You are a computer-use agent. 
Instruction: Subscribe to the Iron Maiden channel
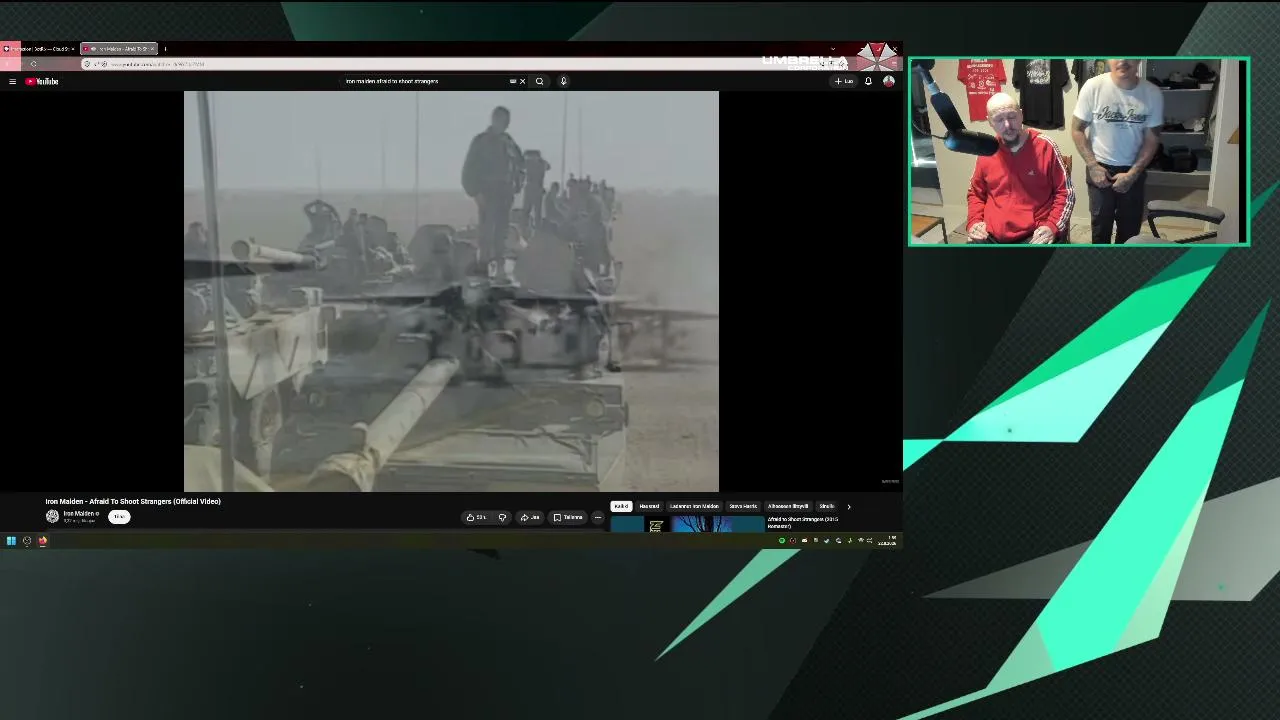[119, 516]
